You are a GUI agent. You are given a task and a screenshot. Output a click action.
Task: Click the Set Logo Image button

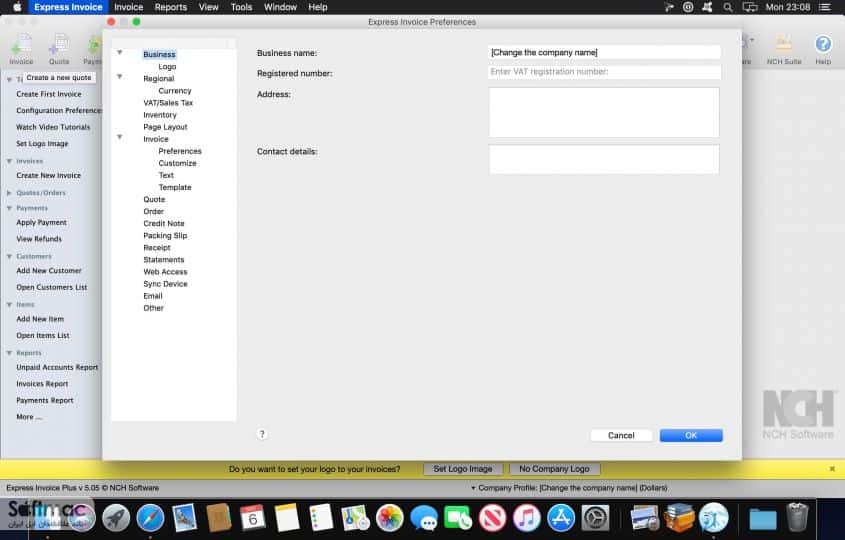point(463,469)
